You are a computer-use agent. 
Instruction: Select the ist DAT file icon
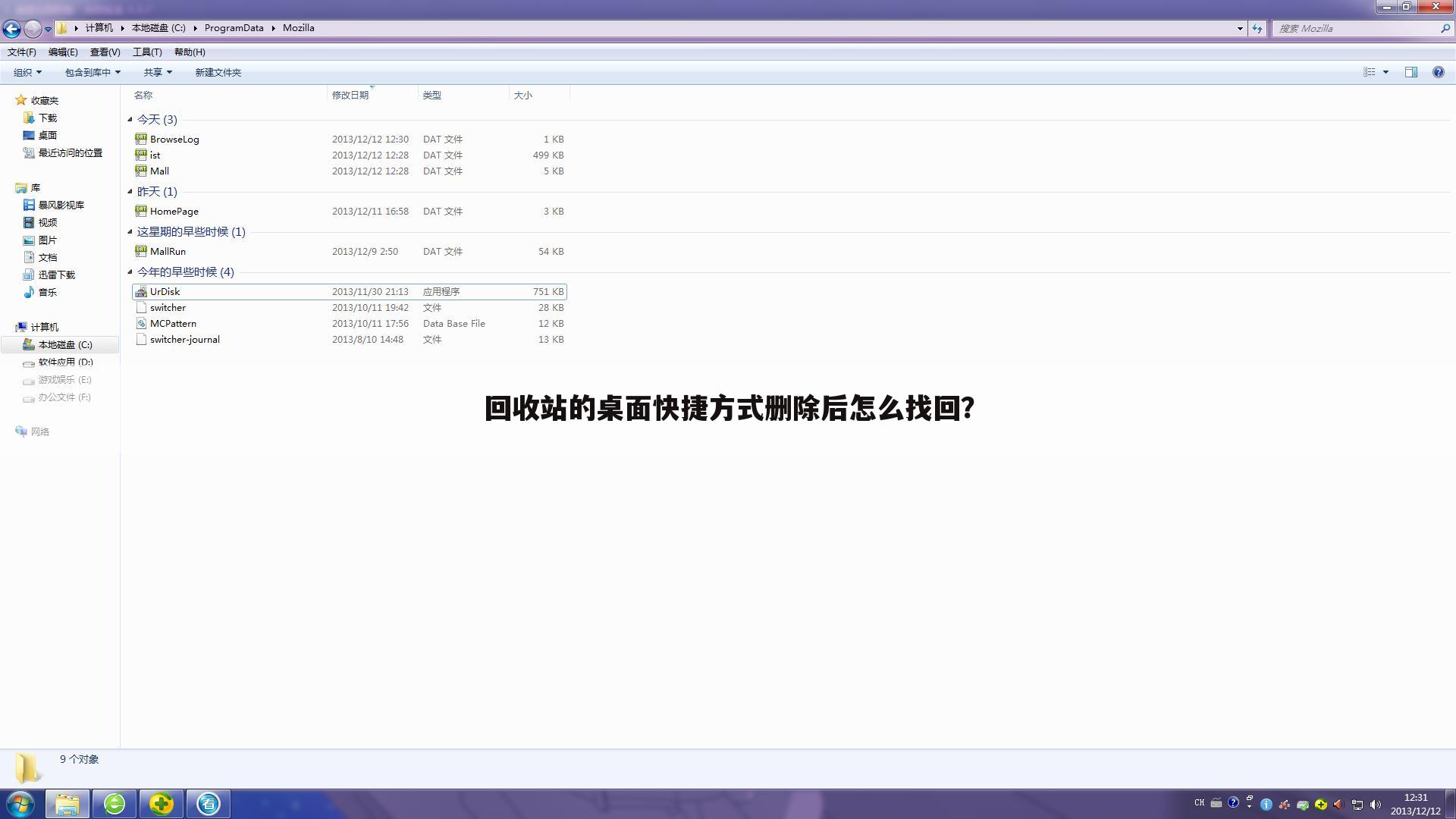click(141, 155)
